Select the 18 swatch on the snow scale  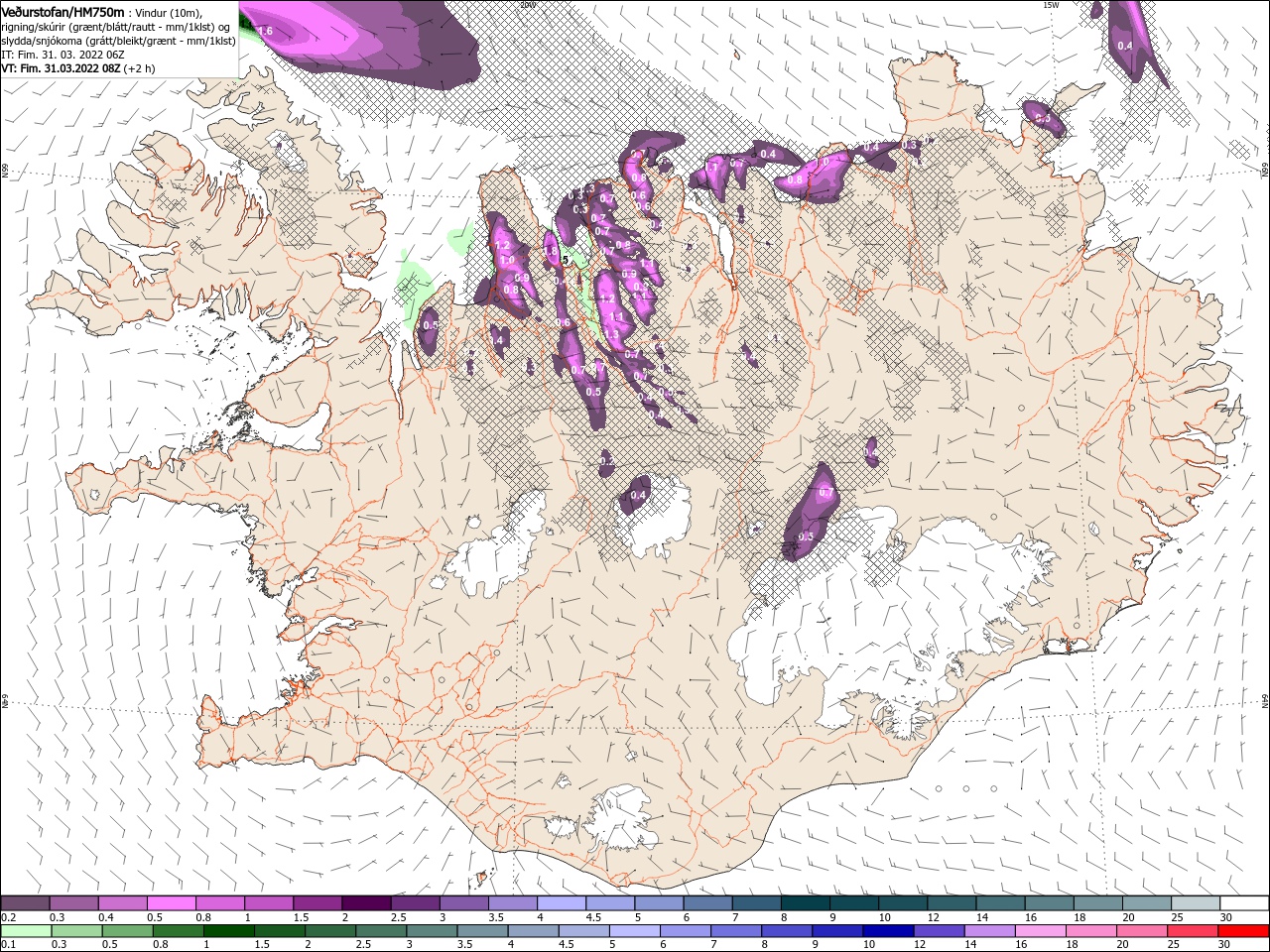tap(1099, 902)
